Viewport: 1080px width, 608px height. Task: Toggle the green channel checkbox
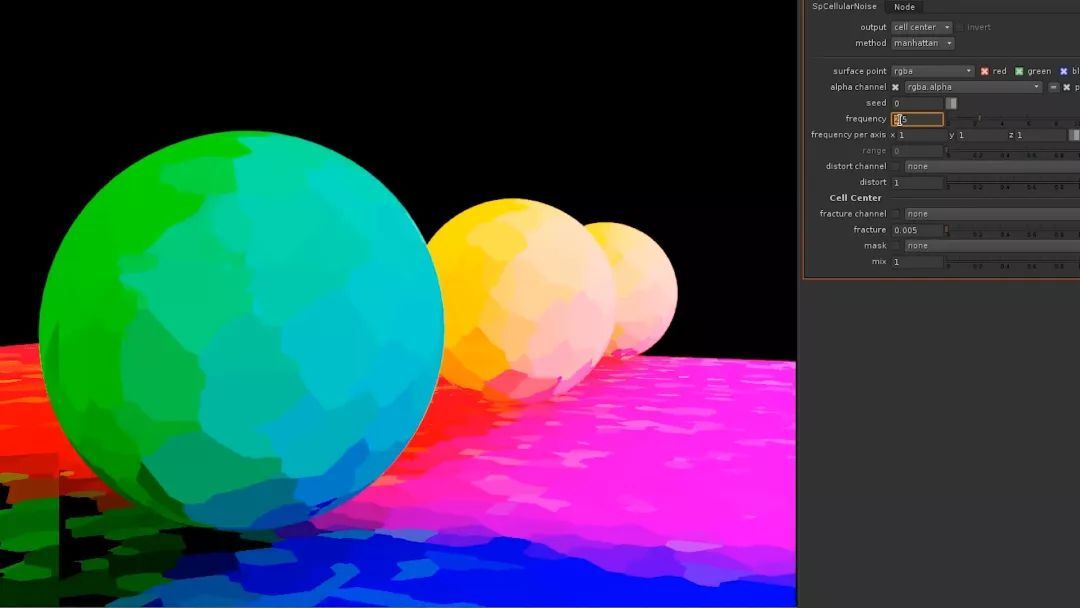(x=1019, y=71)
